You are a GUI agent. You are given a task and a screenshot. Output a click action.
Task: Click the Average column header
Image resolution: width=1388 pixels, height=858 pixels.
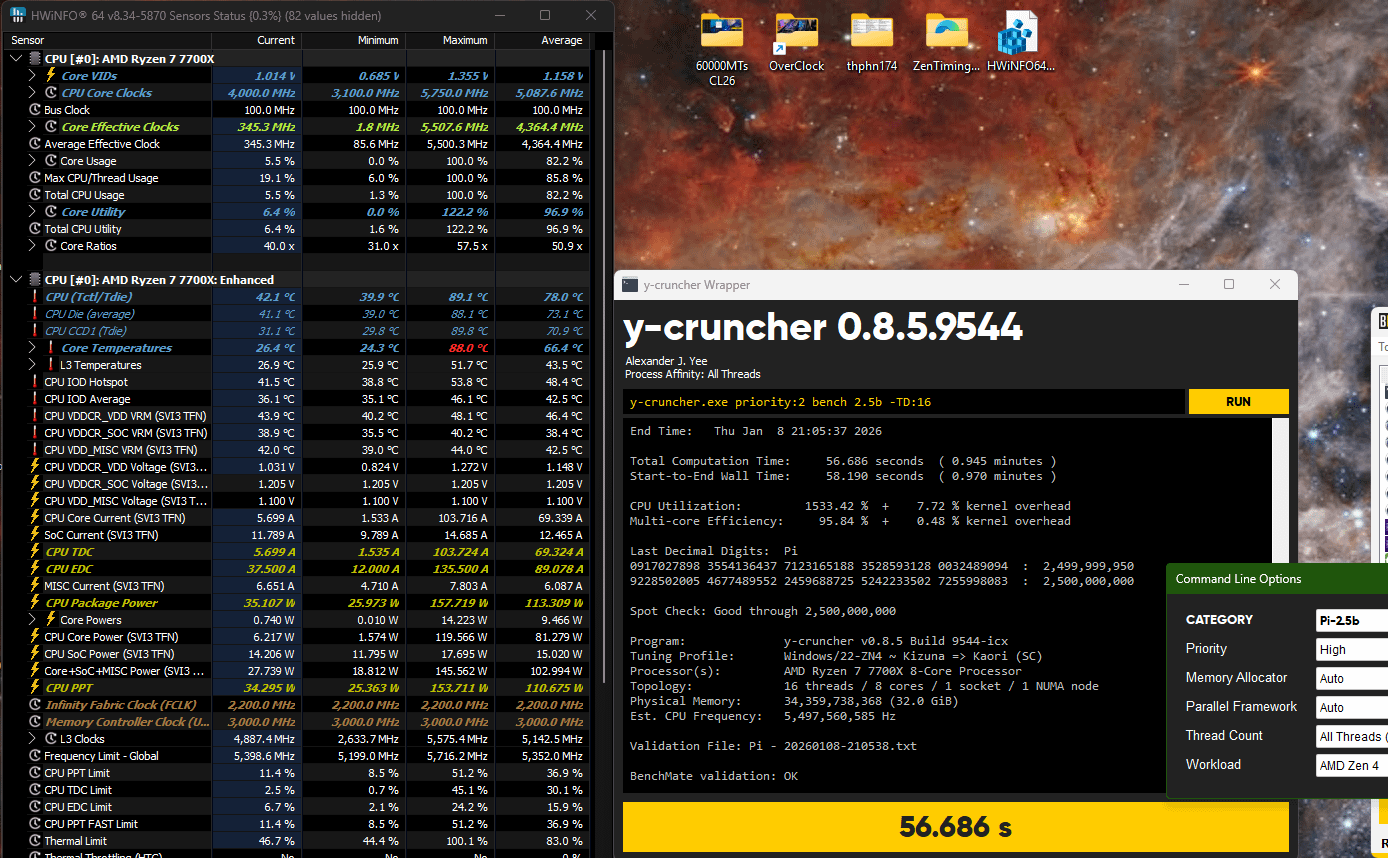(543, 40)
